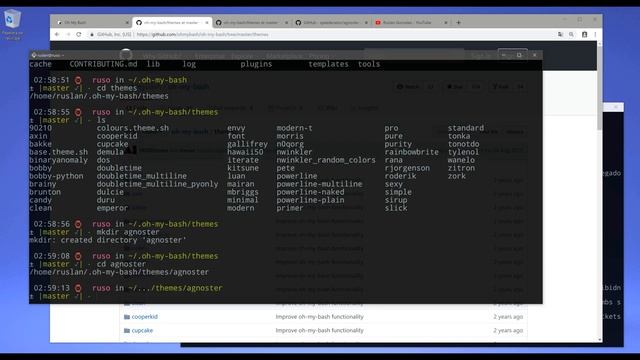Screen dimensions: 640x360
Task: Minimize the front terminal window
Action: 504,55
